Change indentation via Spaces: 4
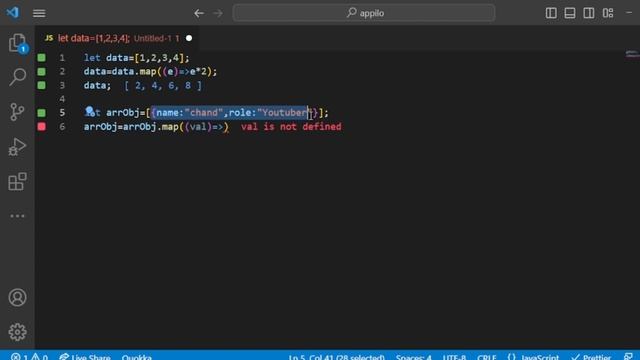This screenshot has width=640, height=360. (x=413, y=357)
